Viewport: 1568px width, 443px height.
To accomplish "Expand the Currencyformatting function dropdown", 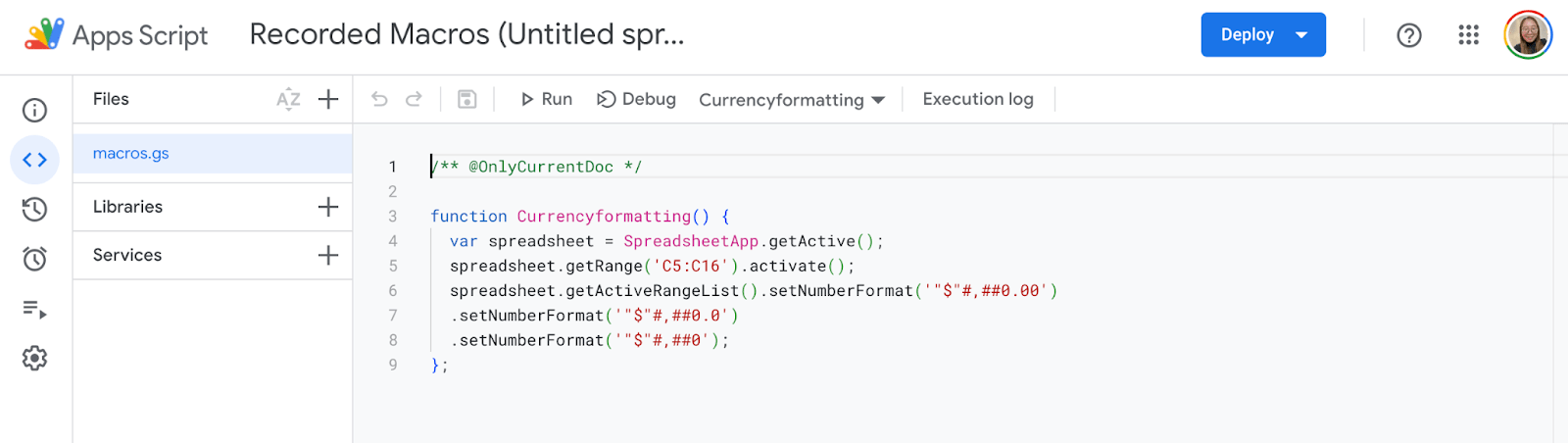I will point(792,100).
